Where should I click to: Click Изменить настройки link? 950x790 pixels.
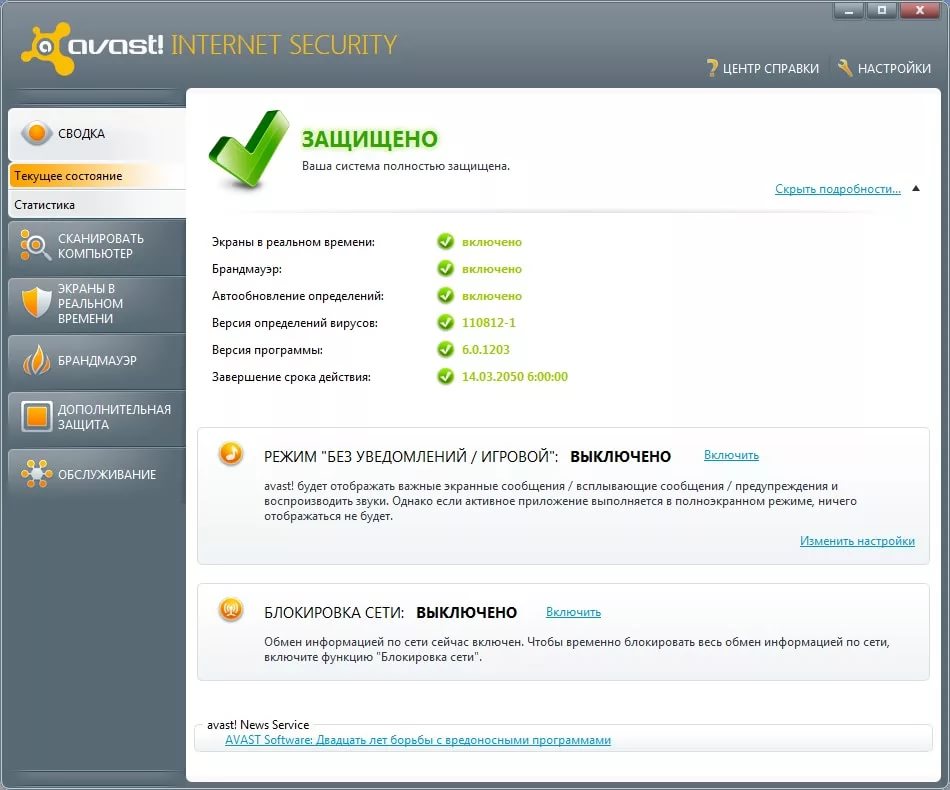point(857,541)
